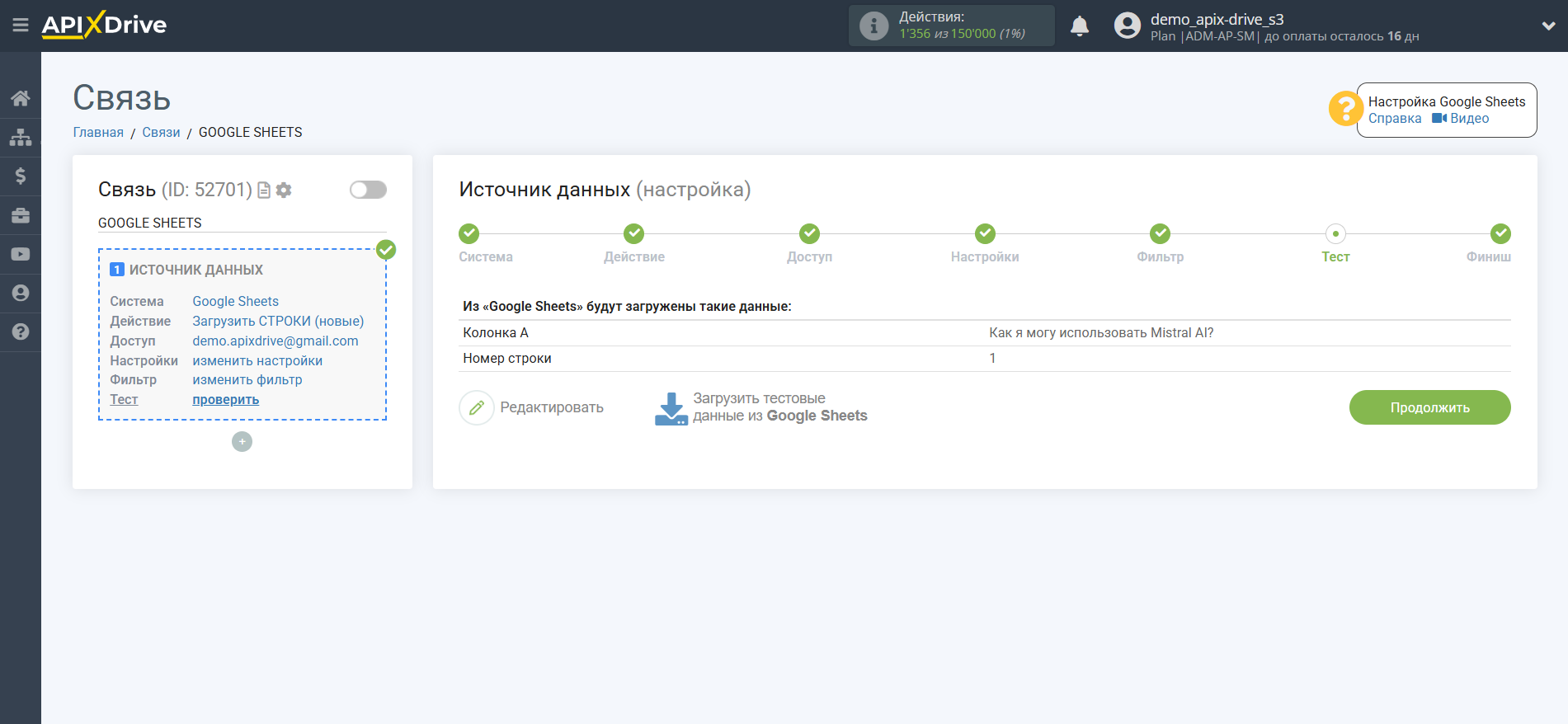Open the briefcase sidebar icon
The width and height of the screenshot is (1568, 724).
click(x=21, y=215)
